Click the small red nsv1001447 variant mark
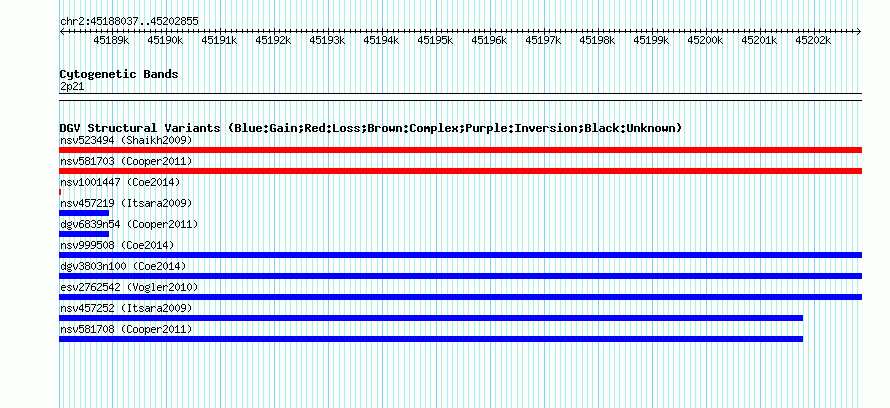890x408 pixels. pos(60,192)
